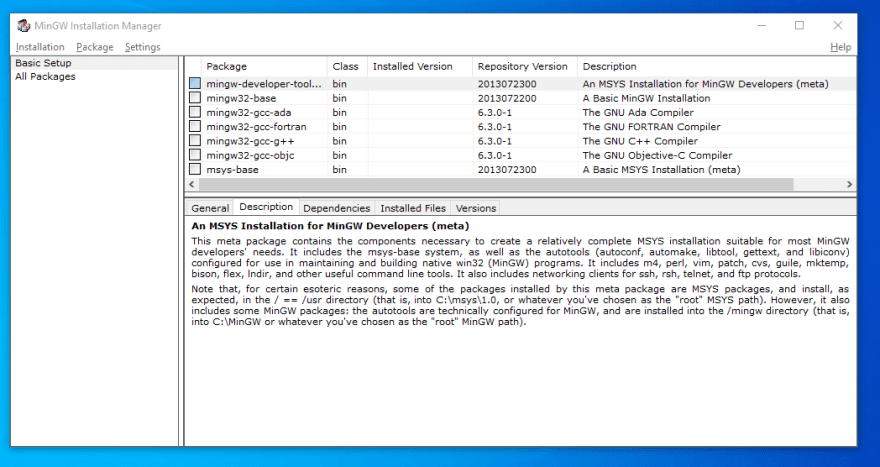Click 'The GNU Objective-C Compiler' description
The height and width of the screenshot is (467, 880).
pyautogui.click(x=657, y=155)
